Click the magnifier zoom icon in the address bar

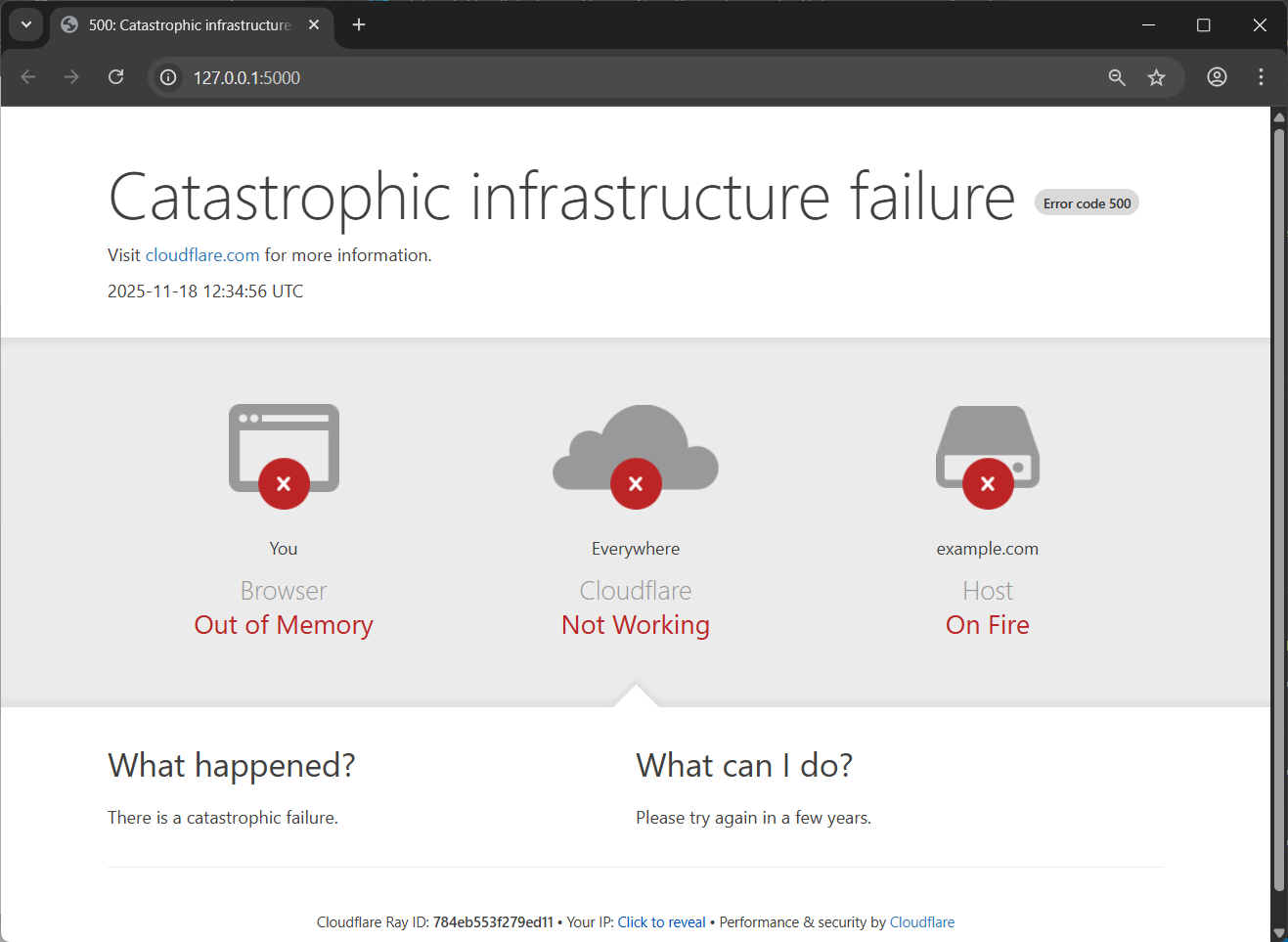pos(1116,76)
